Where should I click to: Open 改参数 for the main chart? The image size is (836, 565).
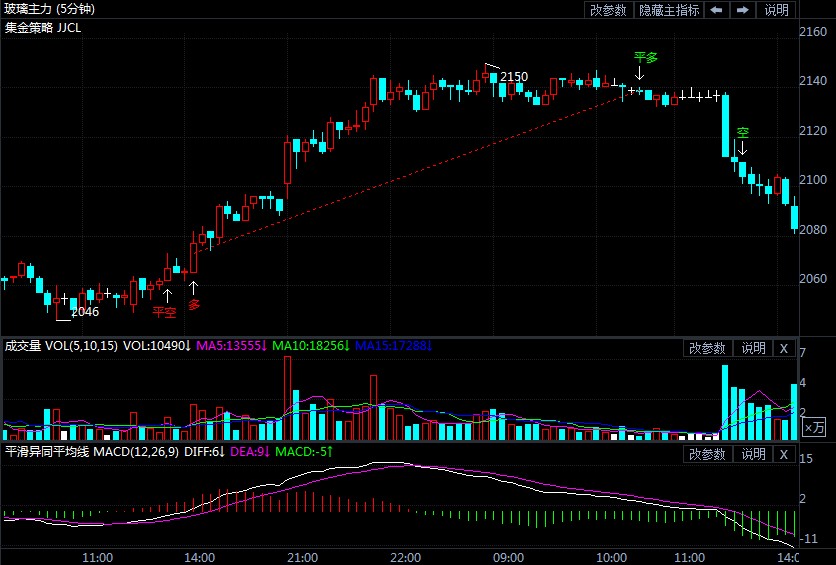point(608,10)
